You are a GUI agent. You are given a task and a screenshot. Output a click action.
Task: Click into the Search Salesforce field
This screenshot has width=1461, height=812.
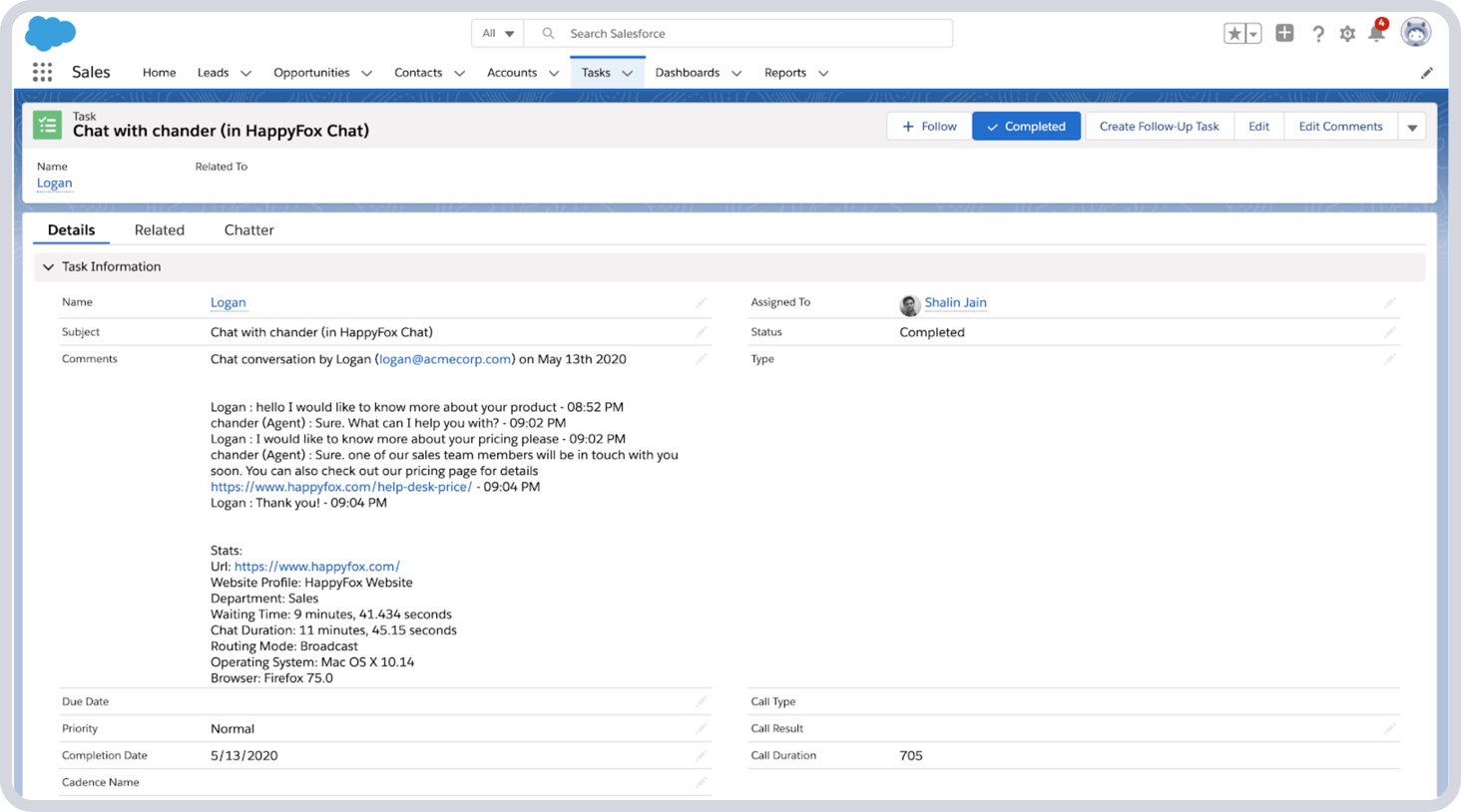tap(738, 33)
